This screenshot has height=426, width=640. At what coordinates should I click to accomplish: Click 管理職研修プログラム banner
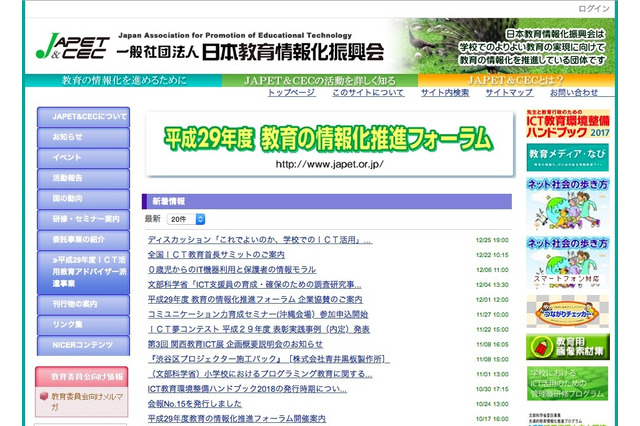coord(568,384)
